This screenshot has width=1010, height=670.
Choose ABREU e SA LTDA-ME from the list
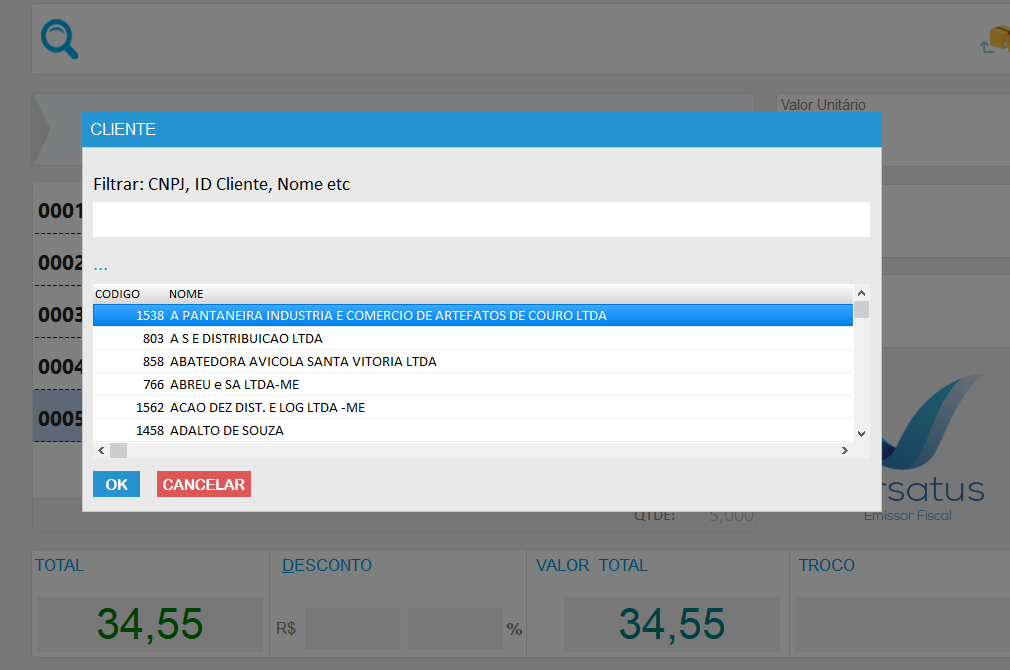tap(234, 384)
